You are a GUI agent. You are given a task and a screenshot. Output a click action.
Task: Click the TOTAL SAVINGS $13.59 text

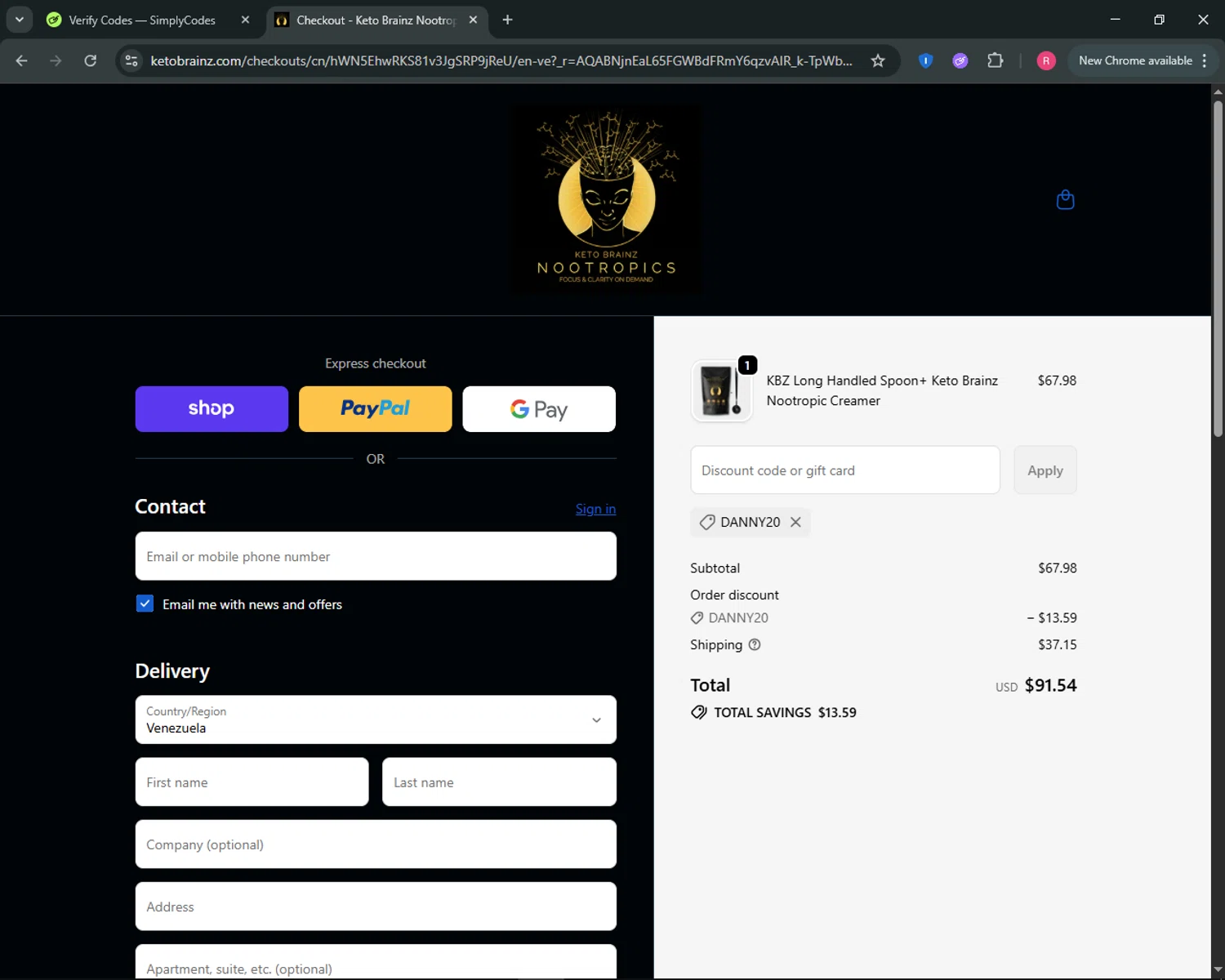point(785,712)
